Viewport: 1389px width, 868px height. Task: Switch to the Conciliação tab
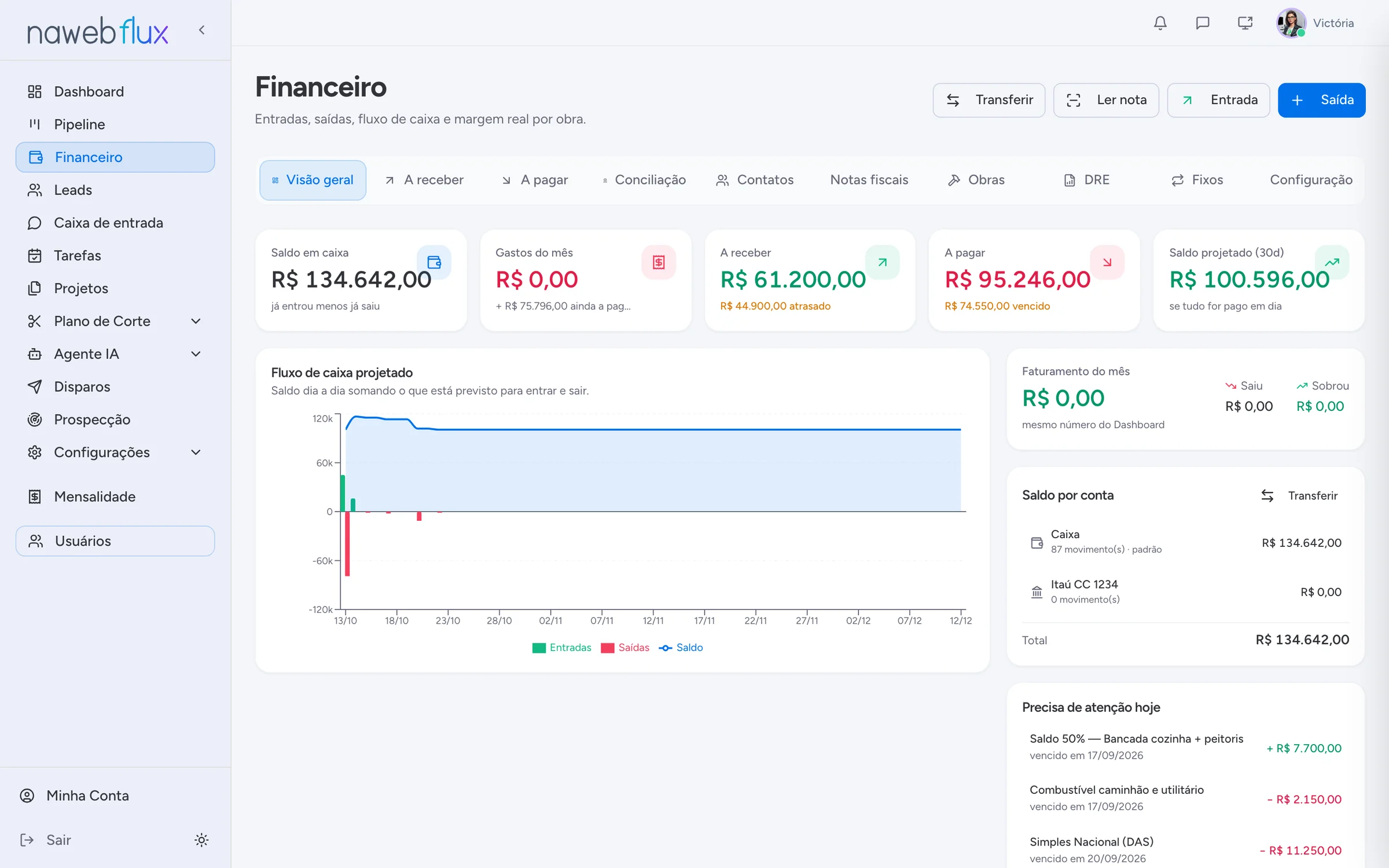click(644, 180)
